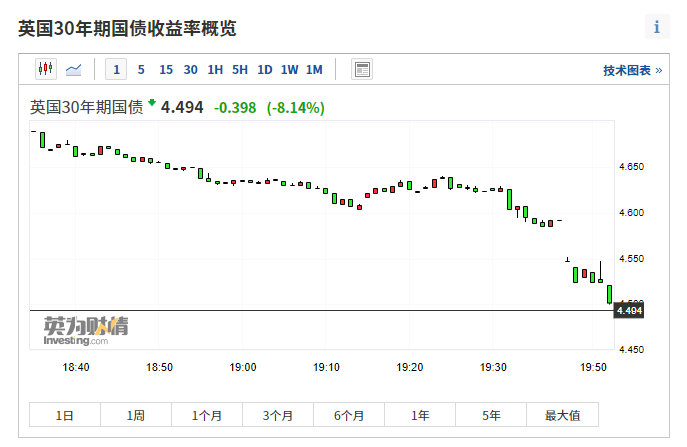The height and width of the screenshot is (447, 687).
Task: Select the 1-minute interval
Action: pos(117,69)
